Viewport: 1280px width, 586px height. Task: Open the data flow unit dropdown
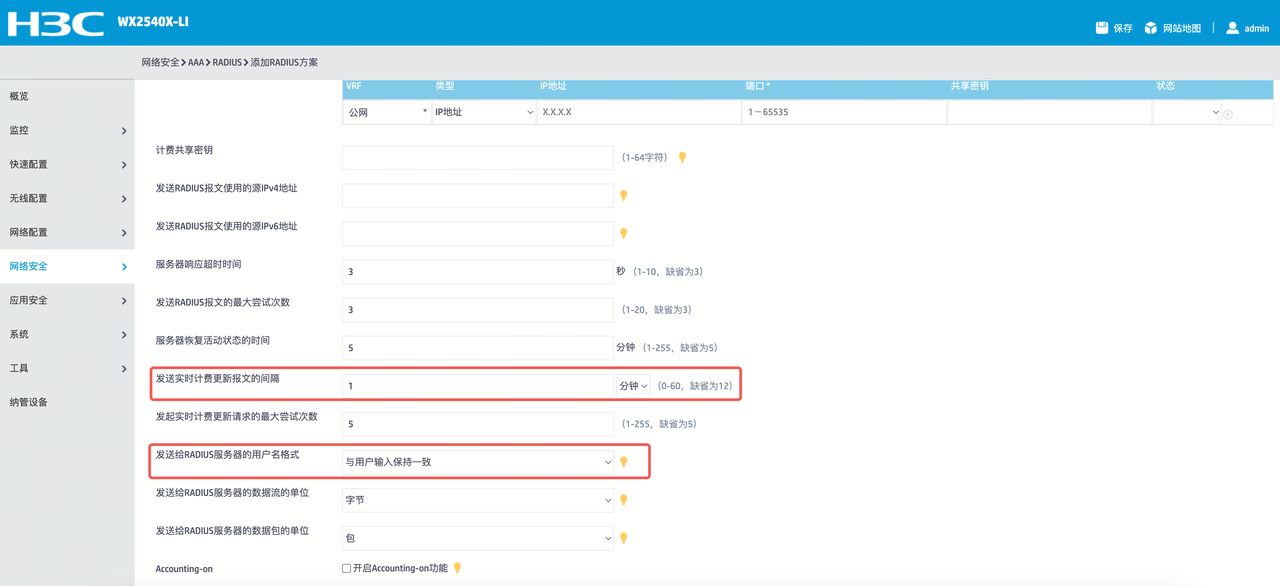pyautogui.click(x=478, y=500)
